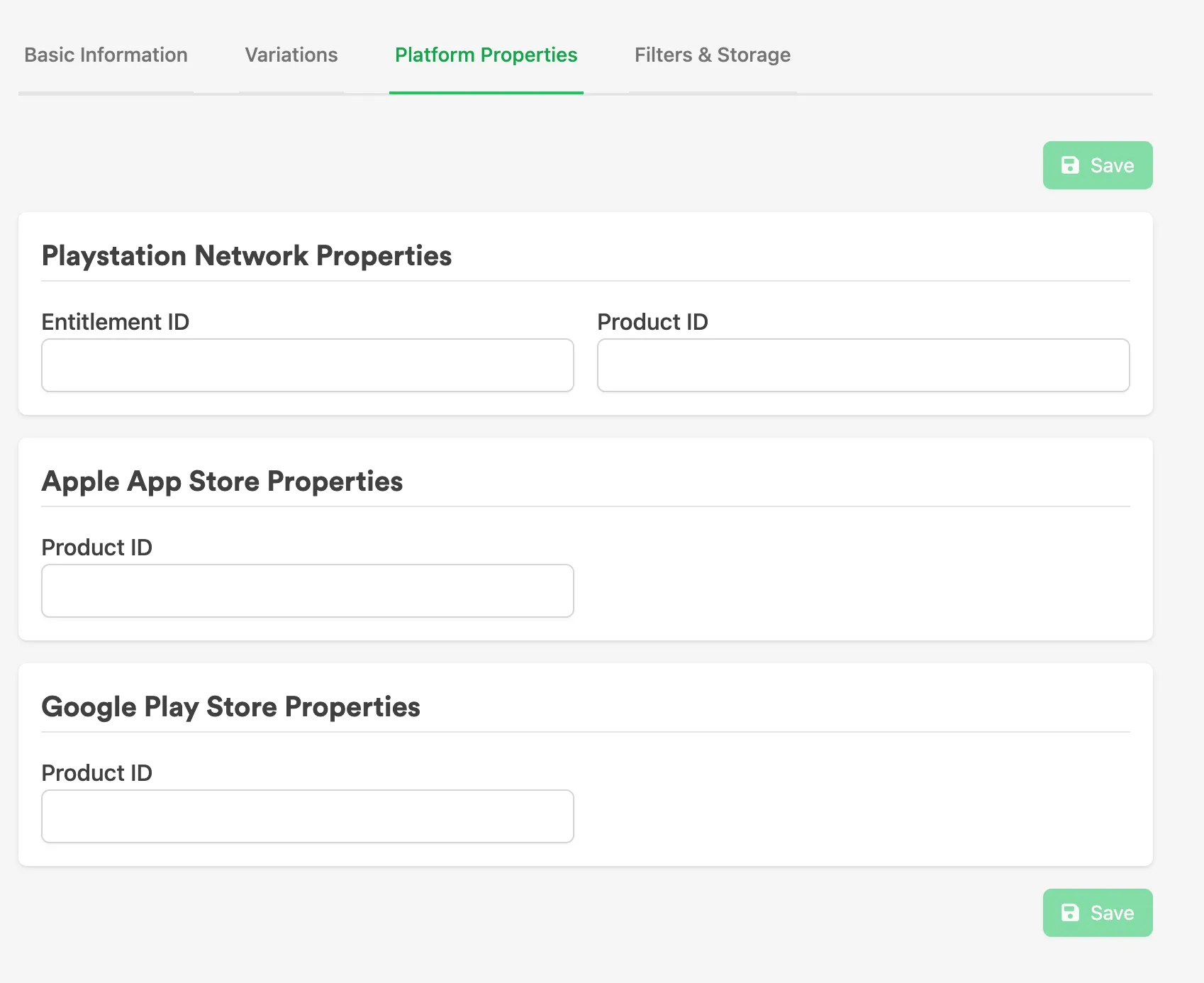The width and height of the screenshot is (1204, 983).
Task: Focus the Apple App Store Product ID field
Action: 308,591
